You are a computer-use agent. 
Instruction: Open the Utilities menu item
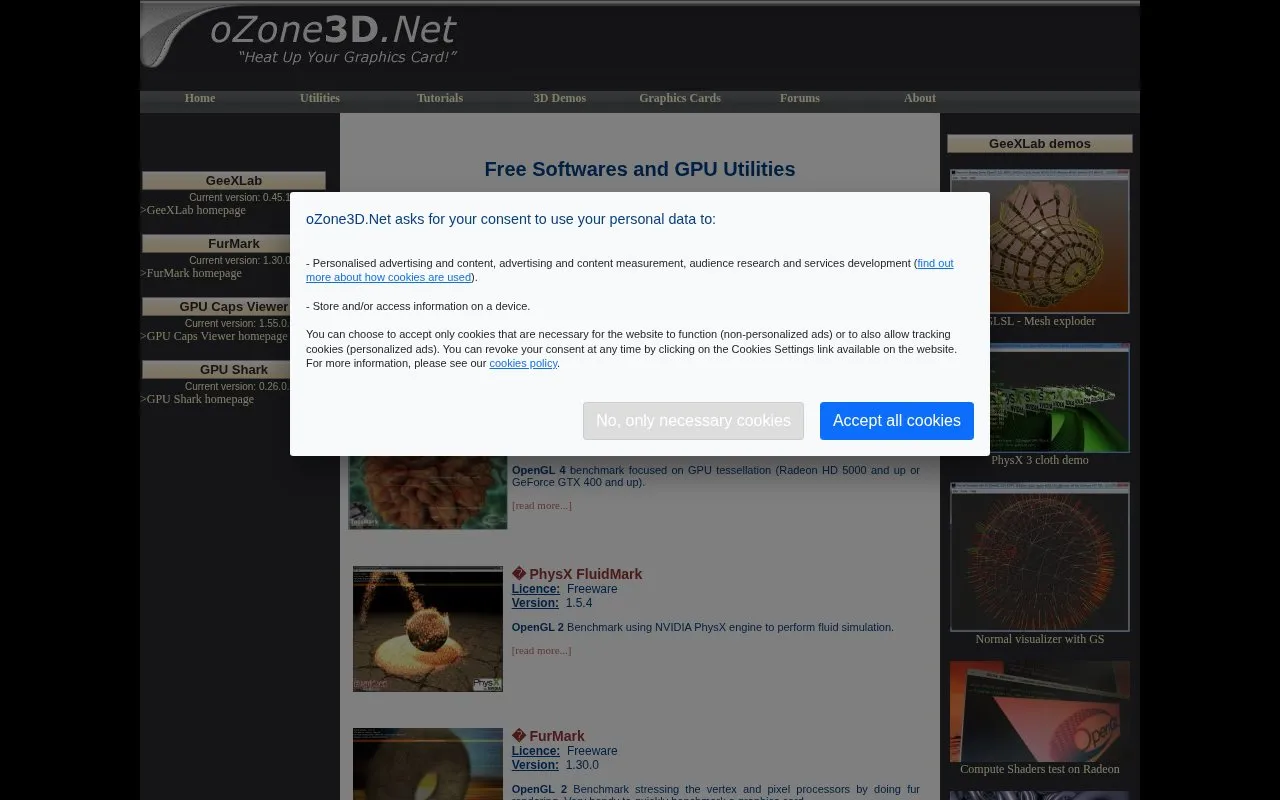pyautogui.click(x=320, y=98)
